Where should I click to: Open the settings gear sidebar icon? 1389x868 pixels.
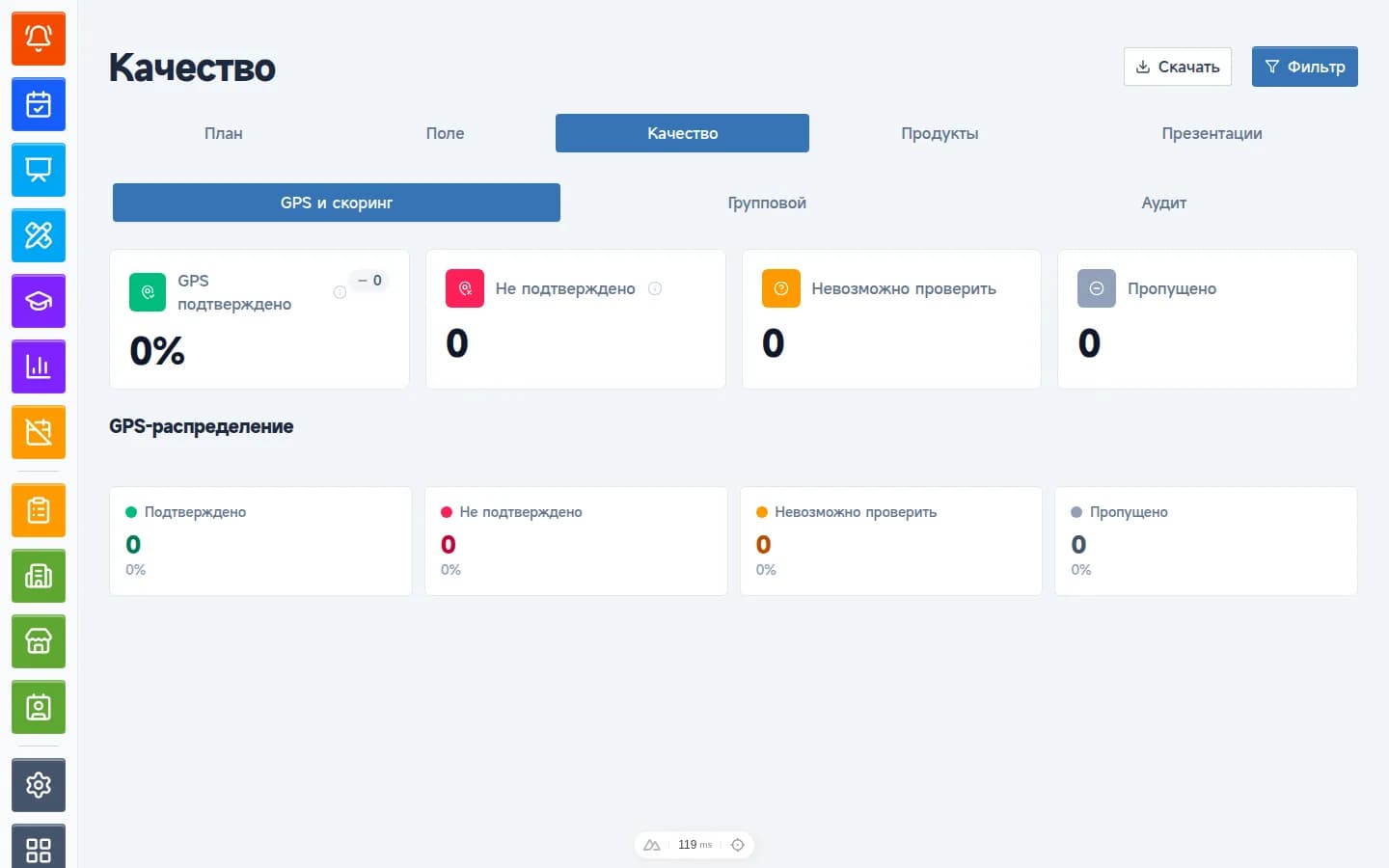(x=39, y=785)
